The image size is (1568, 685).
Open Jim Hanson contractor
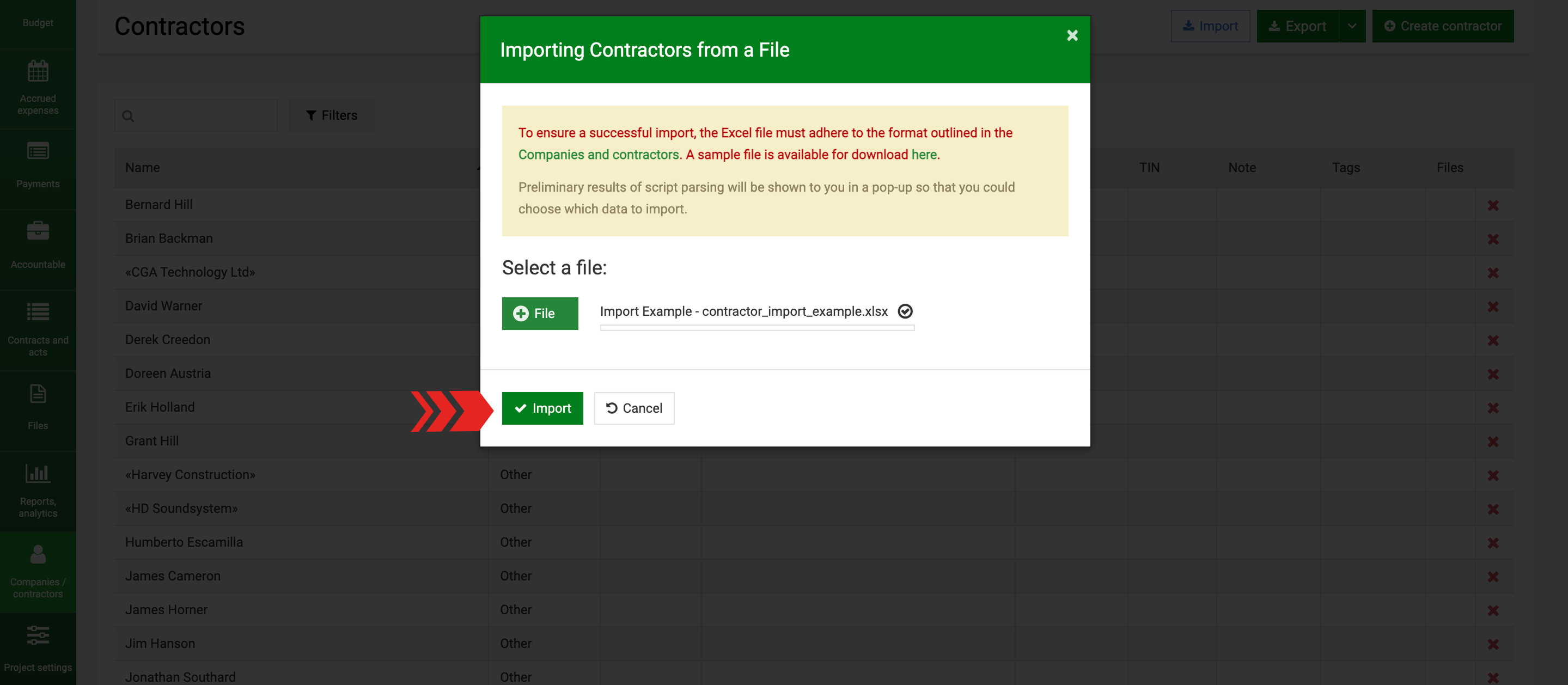point(160,644)
